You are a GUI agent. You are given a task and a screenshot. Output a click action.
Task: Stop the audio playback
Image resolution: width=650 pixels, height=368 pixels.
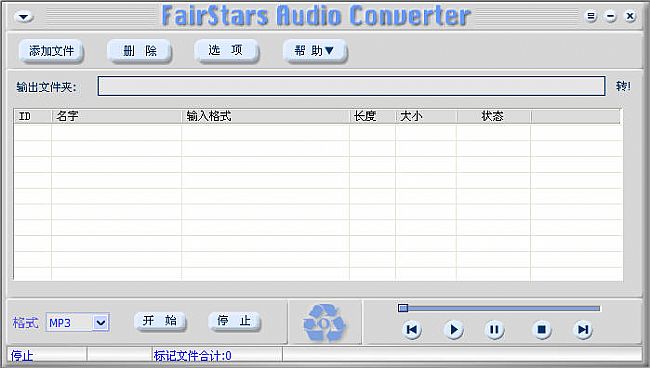click(541, 329)
